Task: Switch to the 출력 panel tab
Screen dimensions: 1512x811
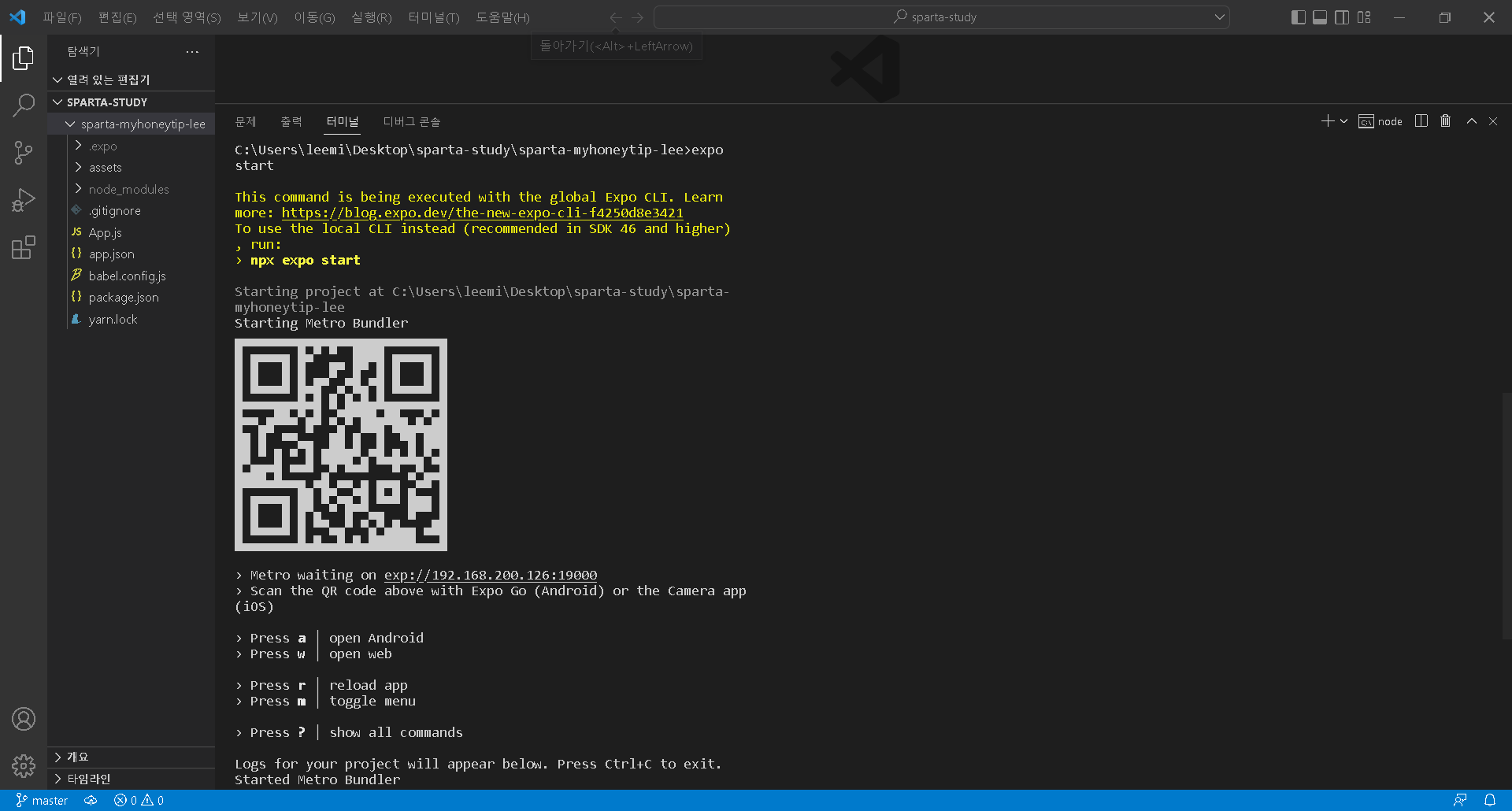Action: pyautogui.click(x=291, y=121)
